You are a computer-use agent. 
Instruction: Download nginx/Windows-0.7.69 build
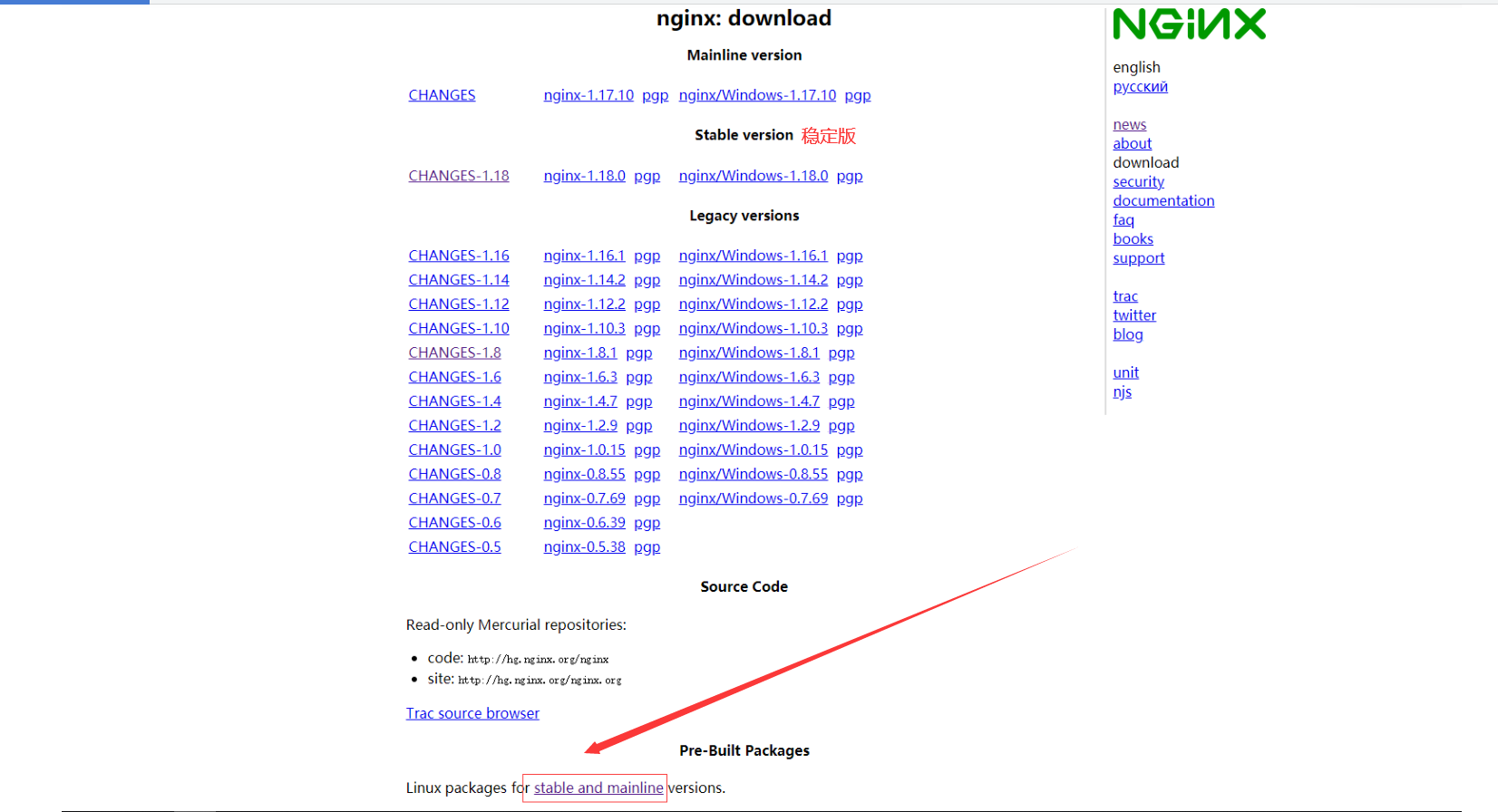[754, 499]
